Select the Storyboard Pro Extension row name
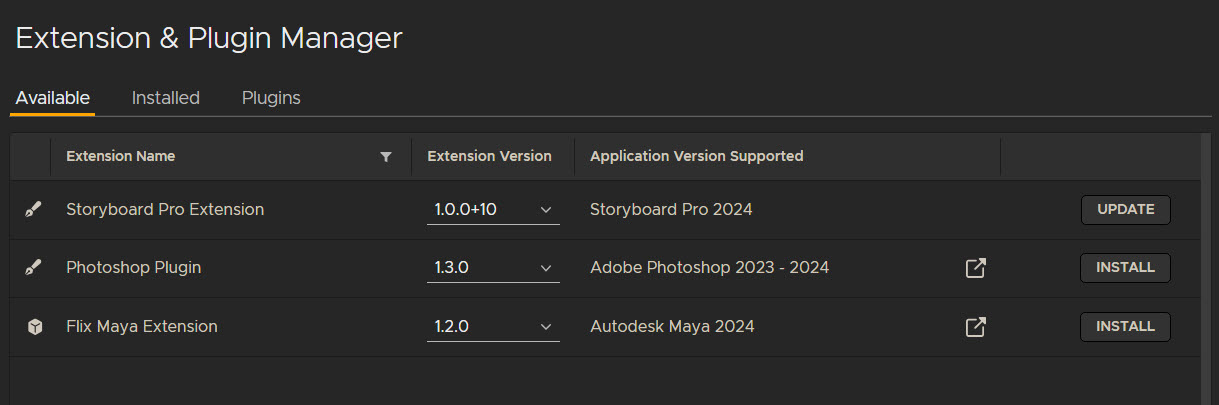The height and width of the screenshot is (405, 1219). tap(165, 210)
